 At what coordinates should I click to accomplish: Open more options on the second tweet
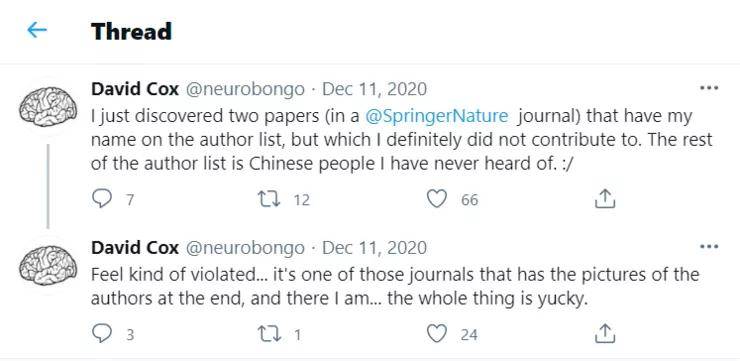coord(708,247)
